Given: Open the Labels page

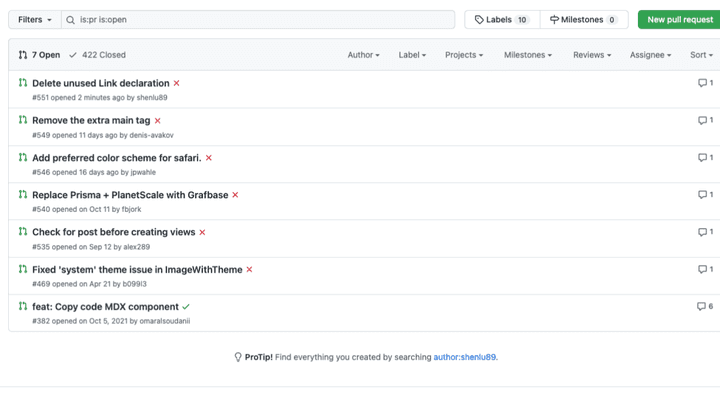Looking at the screenshot, I should 502,20.
